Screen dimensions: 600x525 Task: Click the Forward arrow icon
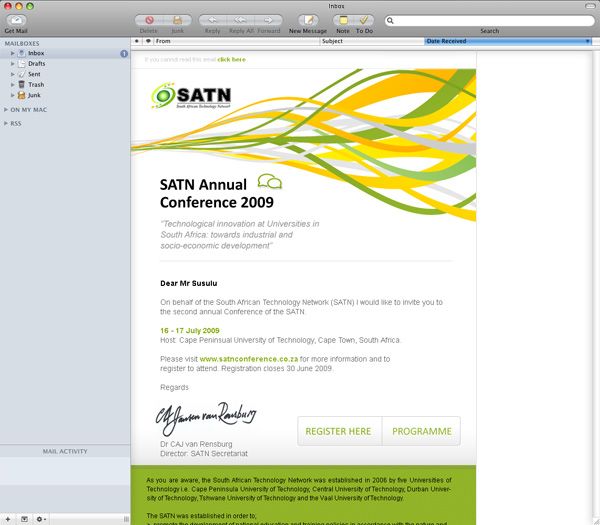(x=268, y=20)
